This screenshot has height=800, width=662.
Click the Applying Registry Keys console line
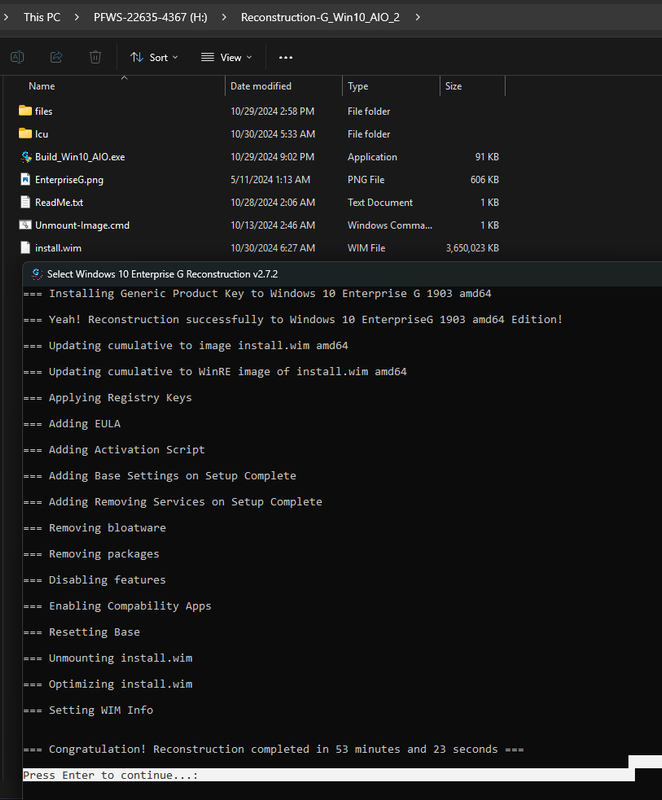pos(107,397)
